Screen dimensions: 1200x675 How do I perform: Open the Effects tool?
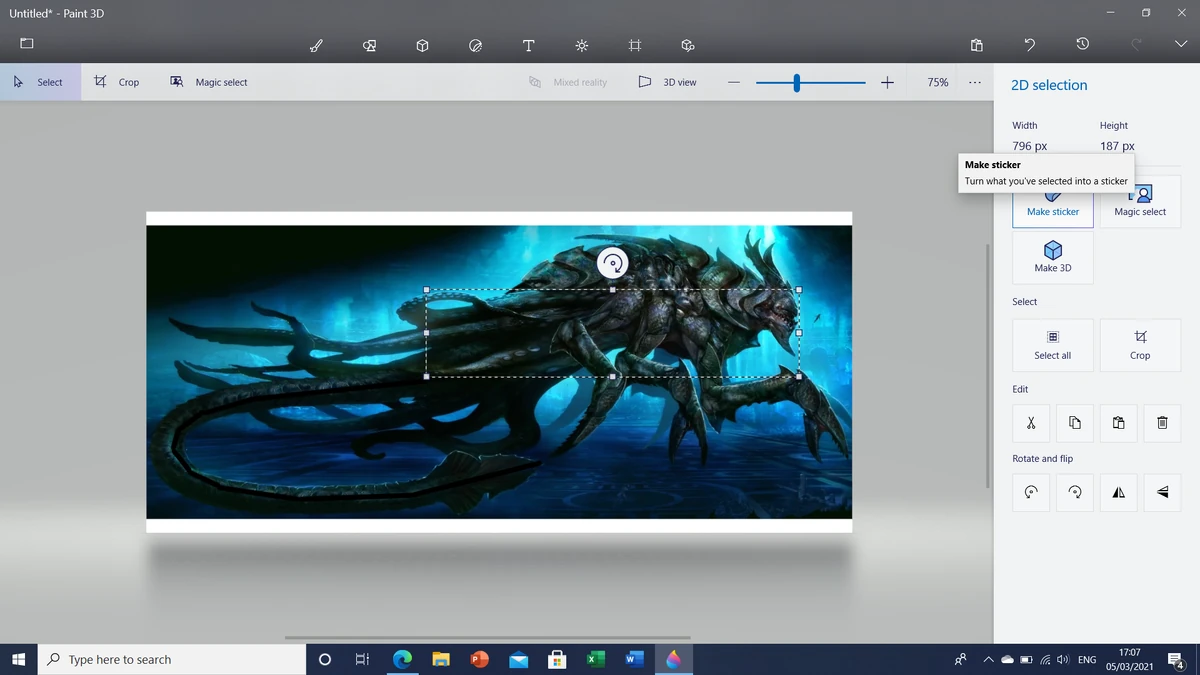coord(581,45)
